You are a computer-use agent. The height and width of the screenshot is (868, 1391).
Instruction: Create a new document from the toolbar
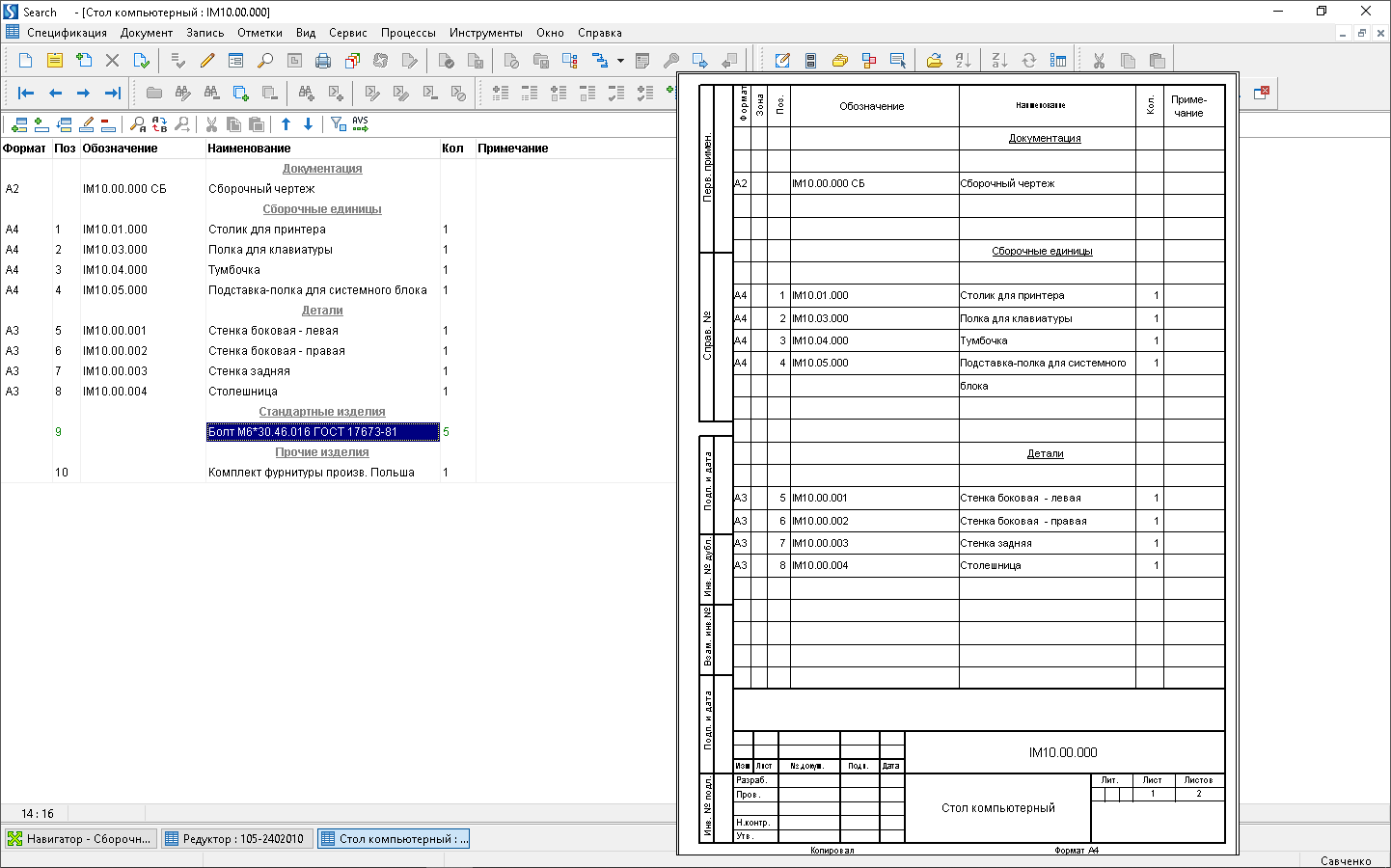pos(26,61)
